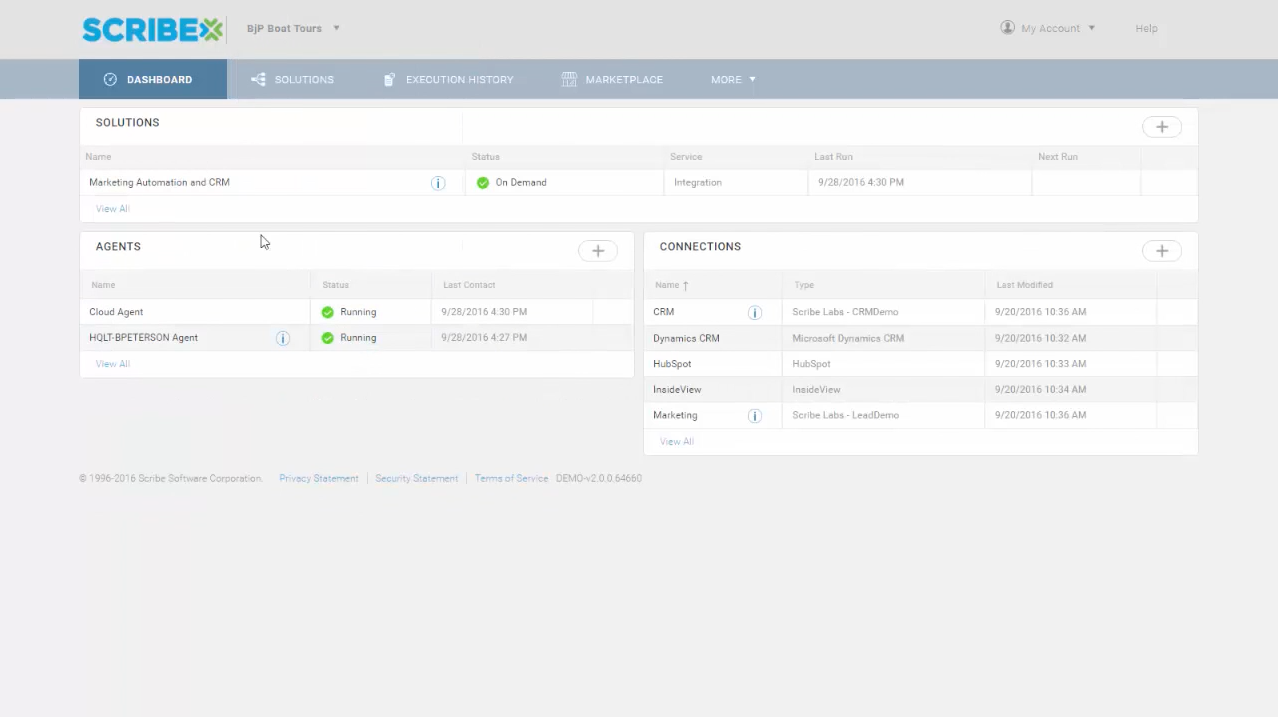Screen dimensions: 1278x717
Task: Sort connections by Name column arrow
Action: (685, 286)
